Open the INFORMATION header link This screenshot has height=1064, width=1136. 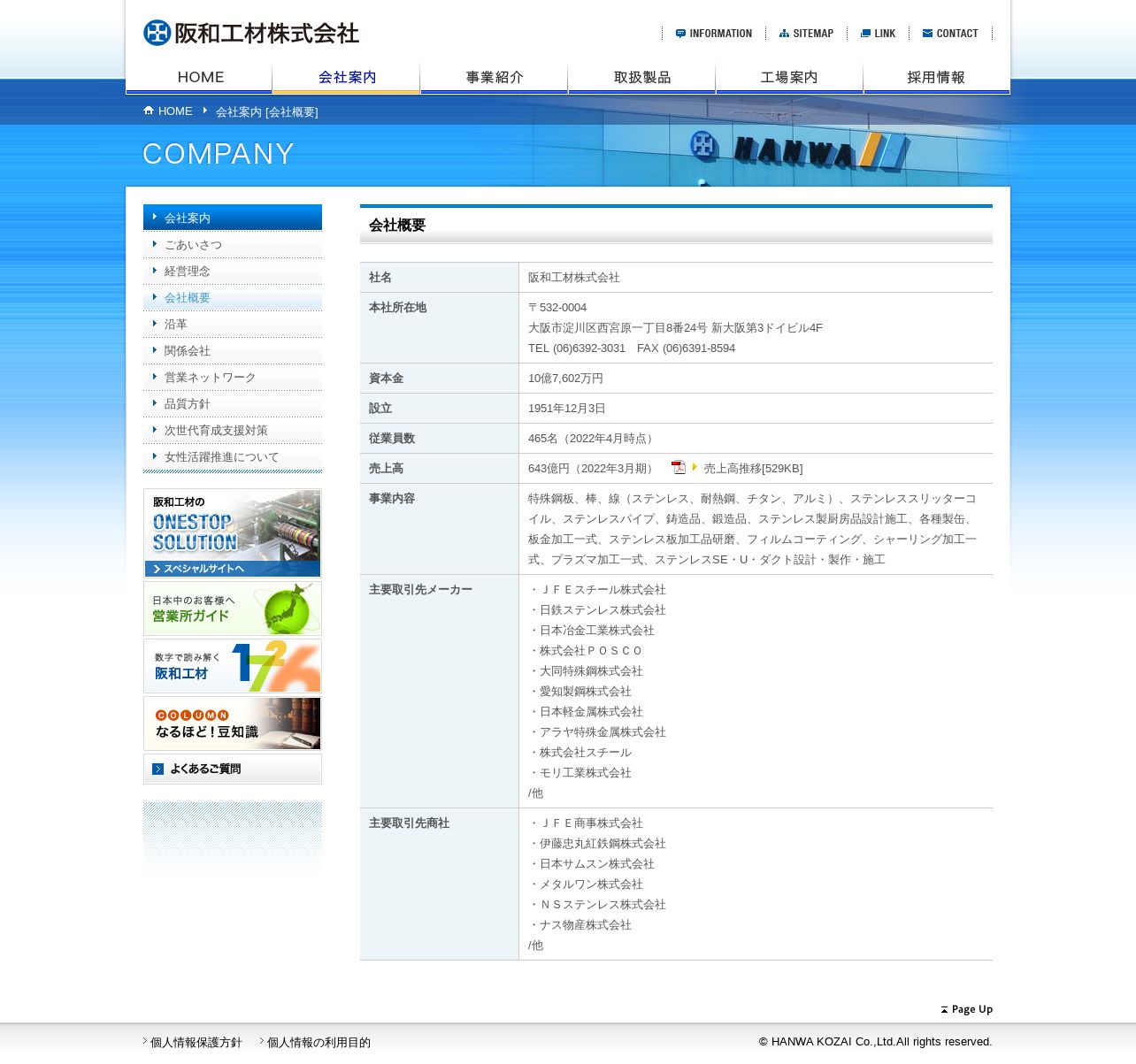[714, 34]
